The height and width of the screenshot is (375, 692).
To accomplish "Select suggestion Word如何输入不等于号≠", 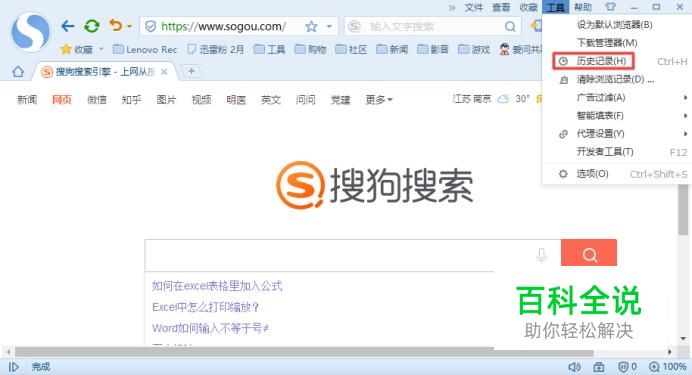I will [211, 328].
